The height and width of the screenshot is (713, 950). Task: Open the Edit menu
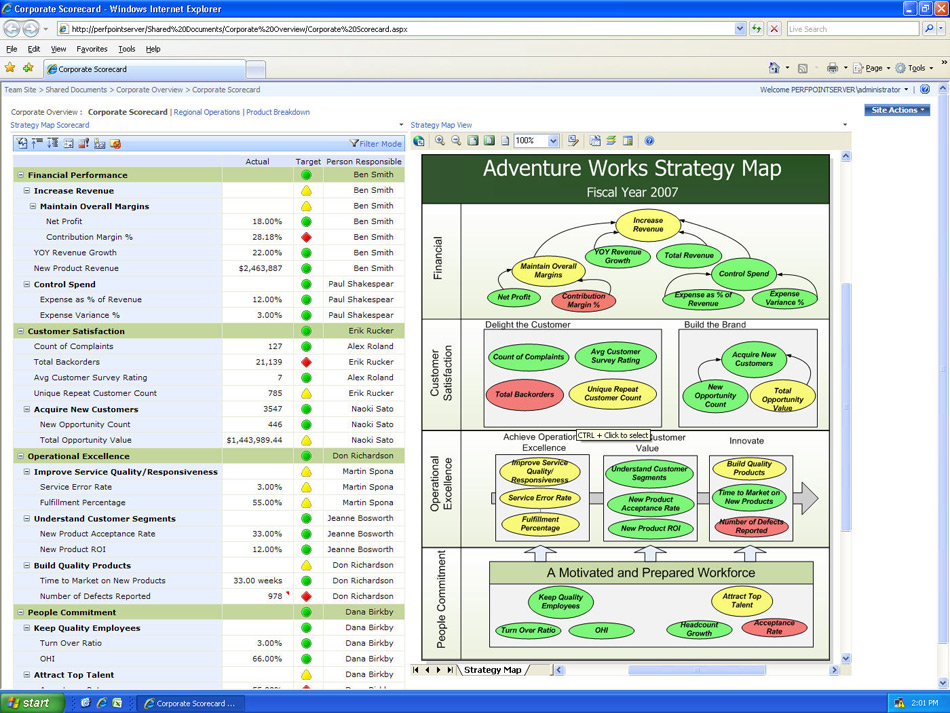34,49
